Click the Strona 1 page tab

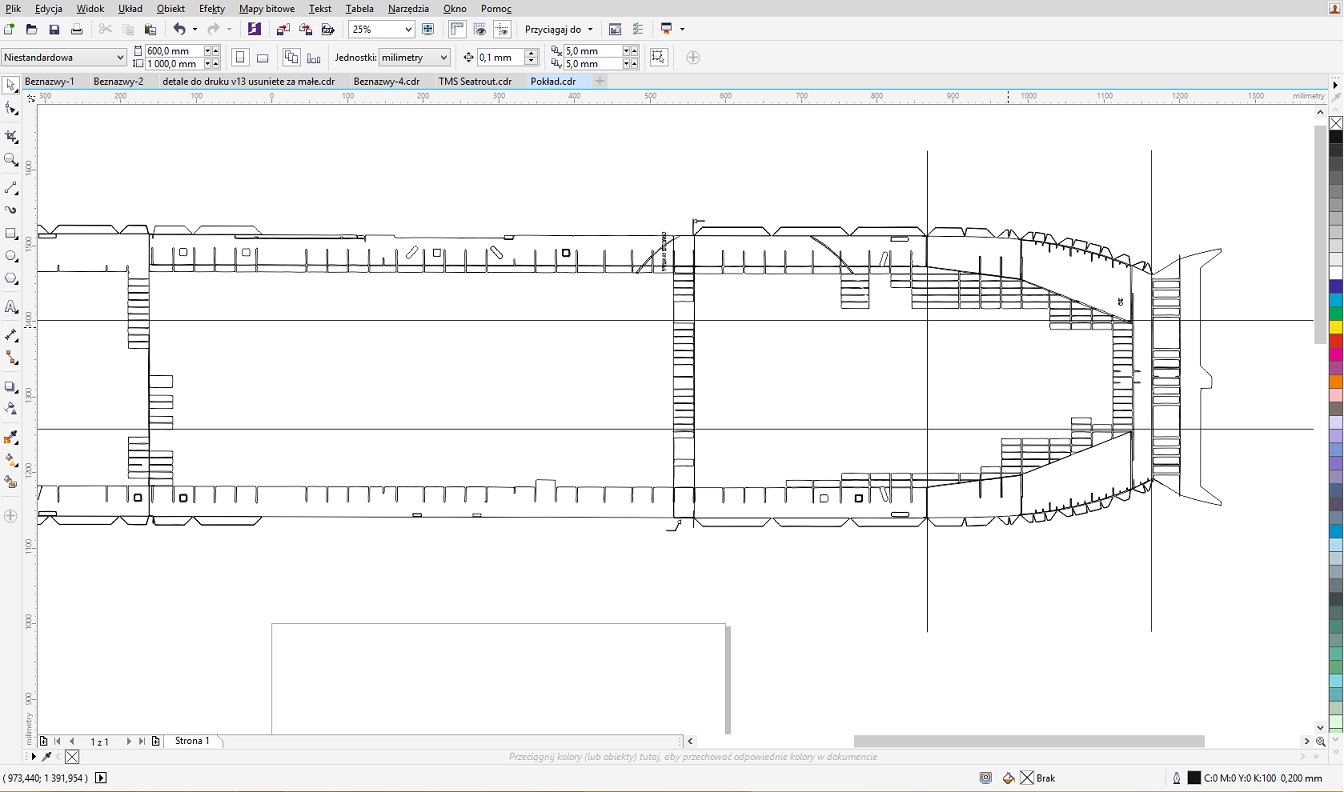pos(192,741)
